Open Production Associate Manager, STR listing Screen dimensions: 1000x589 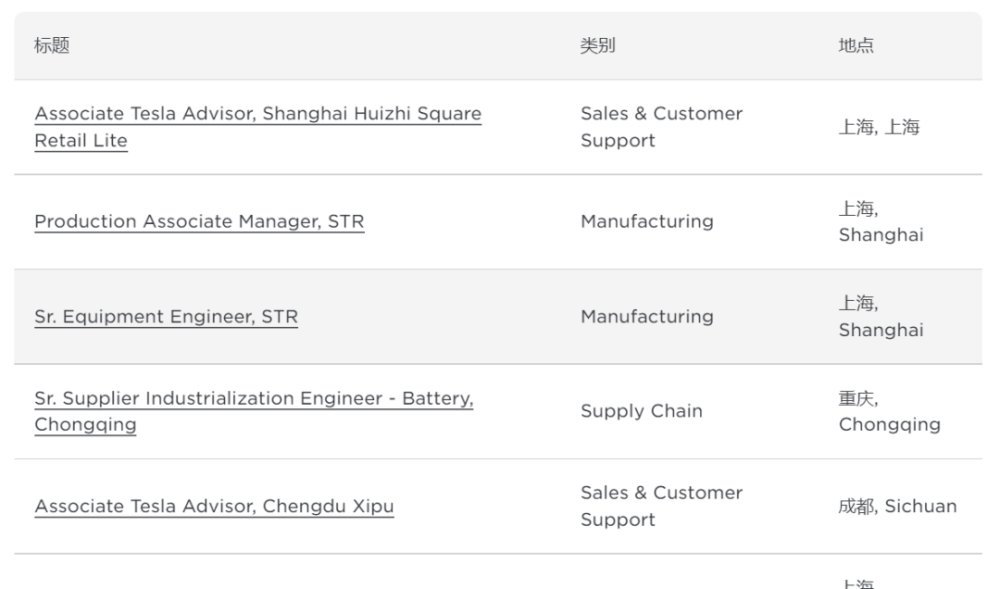(x=199, y=222)
